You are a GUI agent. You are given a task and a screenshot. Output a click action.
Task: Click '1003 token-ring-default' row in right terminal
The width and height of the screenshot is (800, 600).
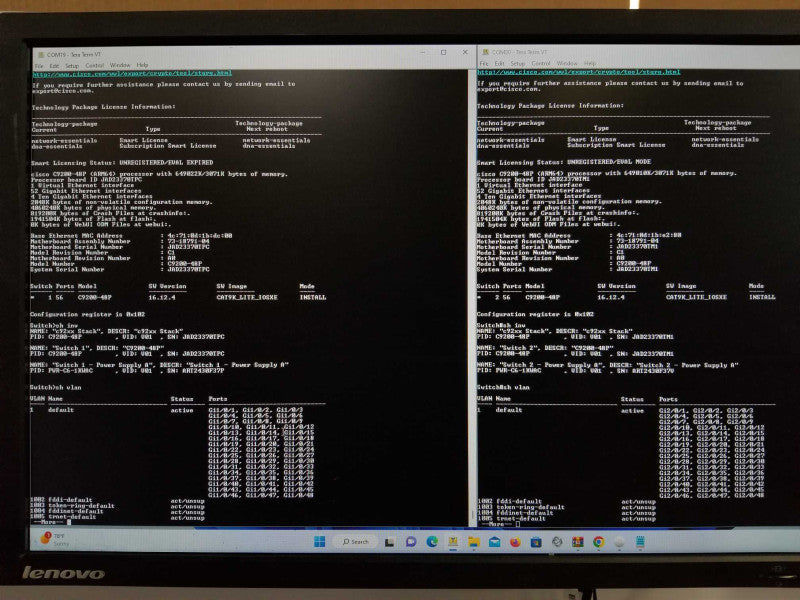[x=567, y=508]
